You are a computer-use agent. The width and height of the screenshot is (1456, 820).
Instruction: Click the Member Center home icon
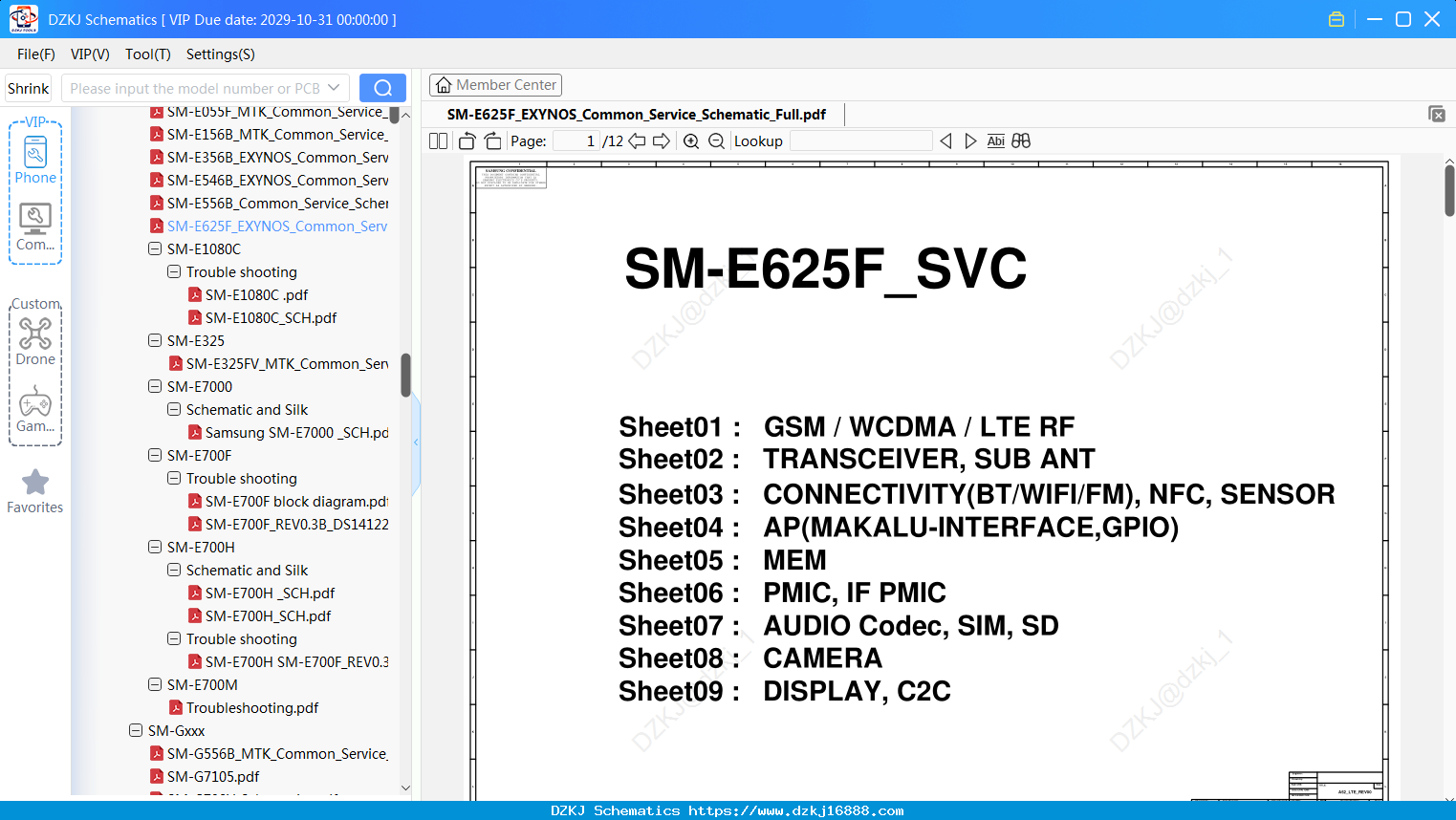(444, 85)
